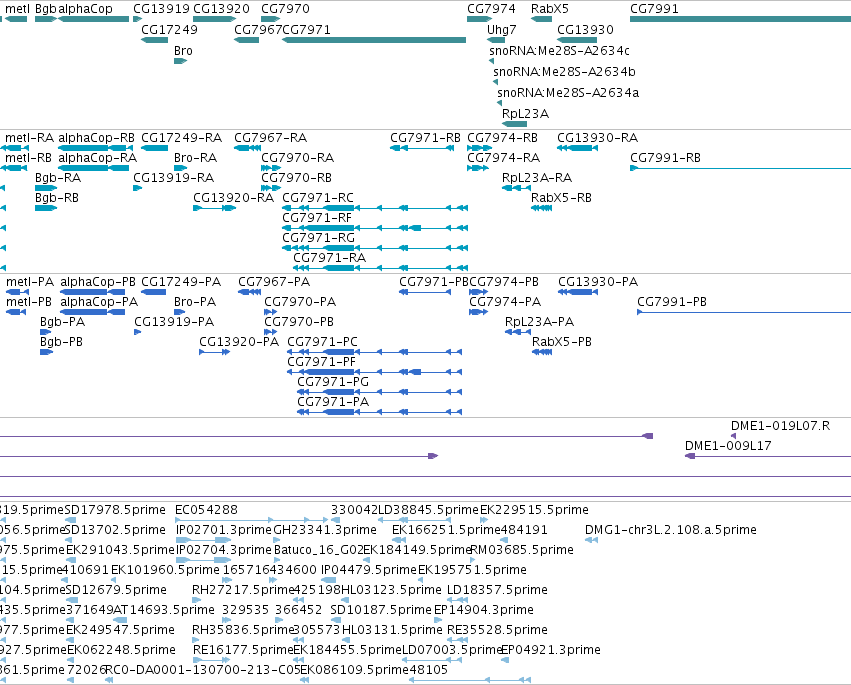The width and height of the screenshot is (851, 685).
Task: Click cDNA EP04921.3prime
Action: (550, 650)
